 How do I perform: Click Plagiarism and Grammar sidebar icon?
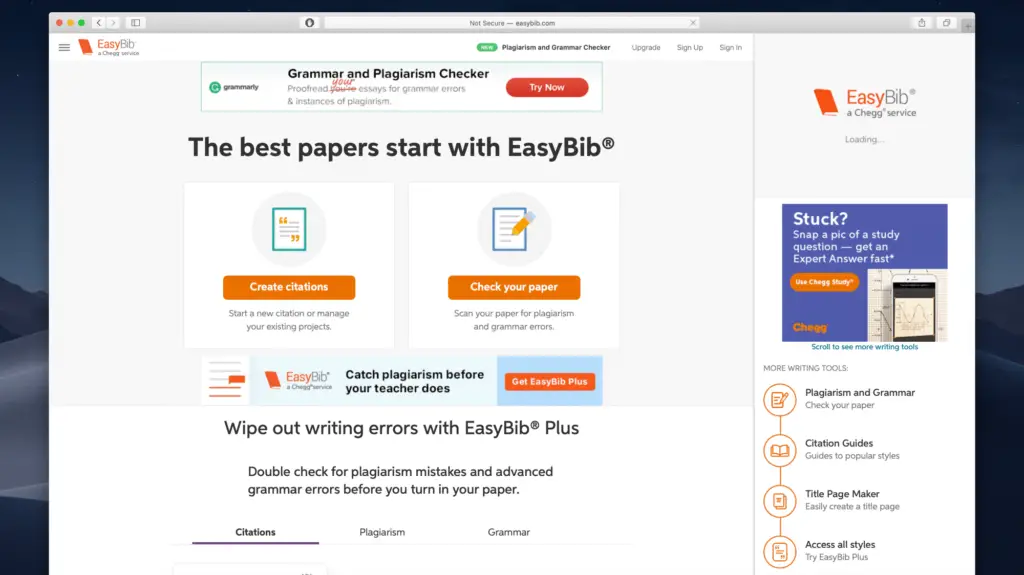click(780, 399)
